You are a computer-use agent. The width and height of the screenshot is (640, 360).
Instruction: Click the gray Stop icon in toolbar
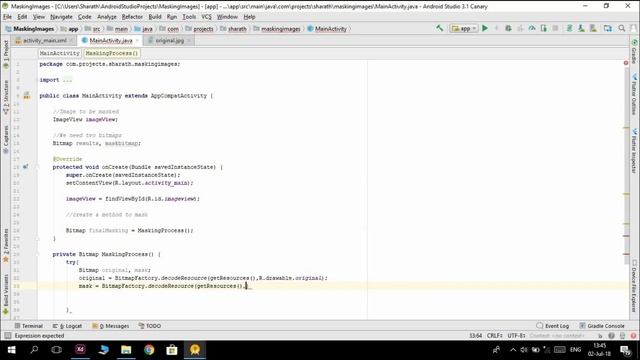[555, 28]
